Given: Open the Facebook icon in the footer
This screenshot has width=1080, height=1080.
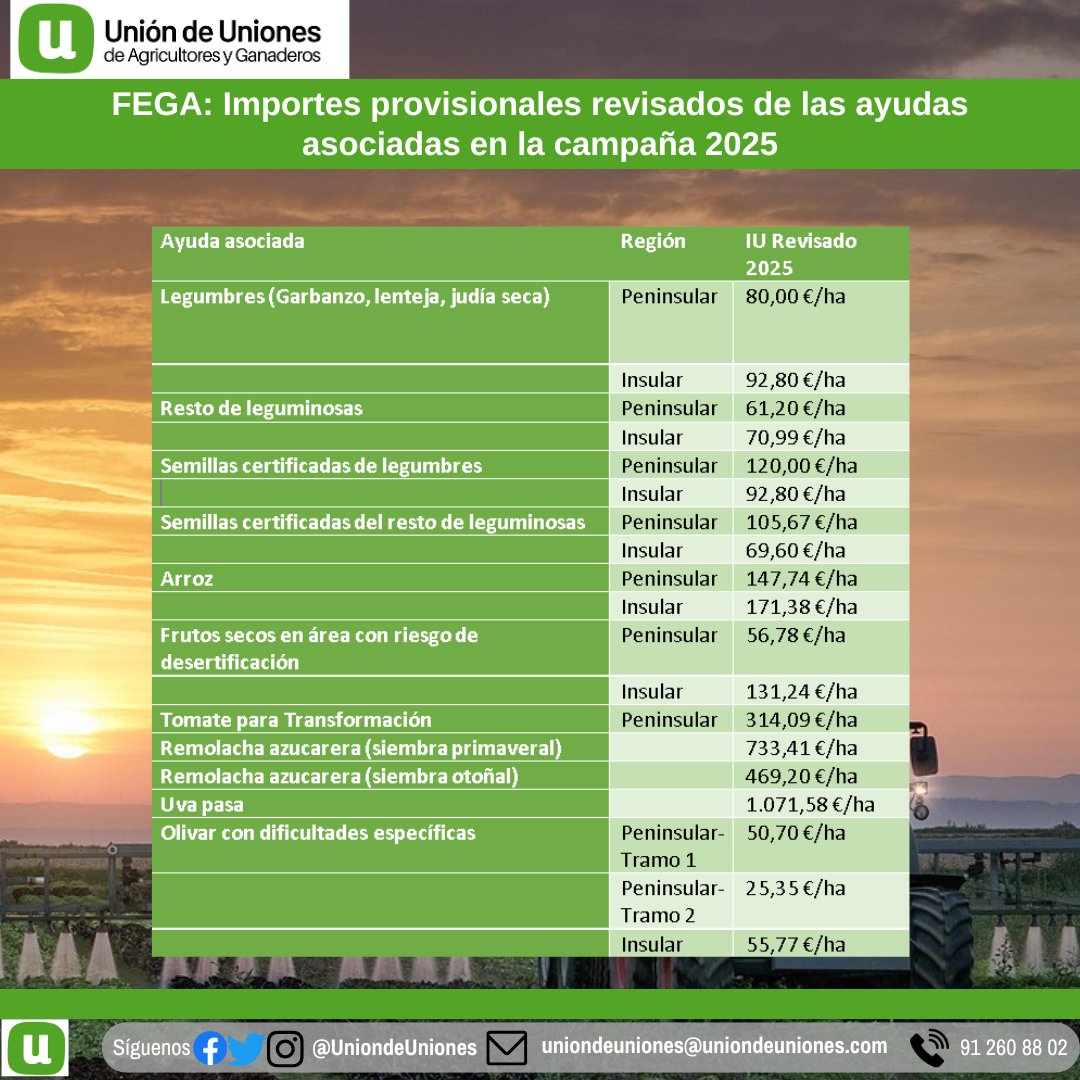Looking at the screenshot, I should point(209,1048).
